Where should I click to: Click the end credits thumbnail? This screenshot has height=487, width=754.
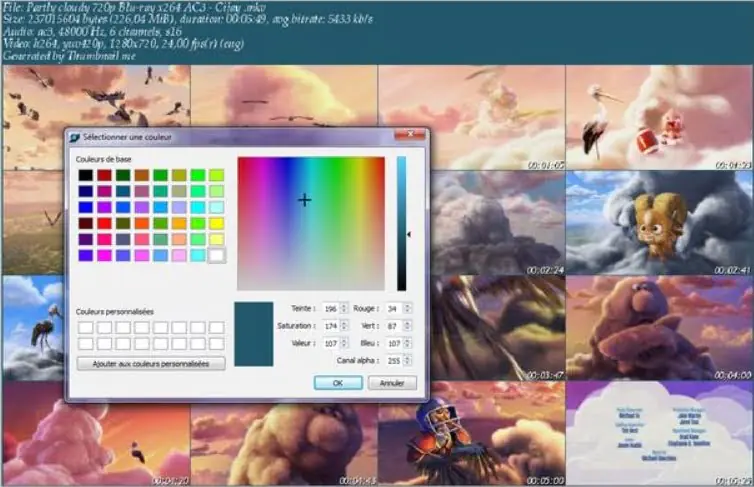(660, 428)
